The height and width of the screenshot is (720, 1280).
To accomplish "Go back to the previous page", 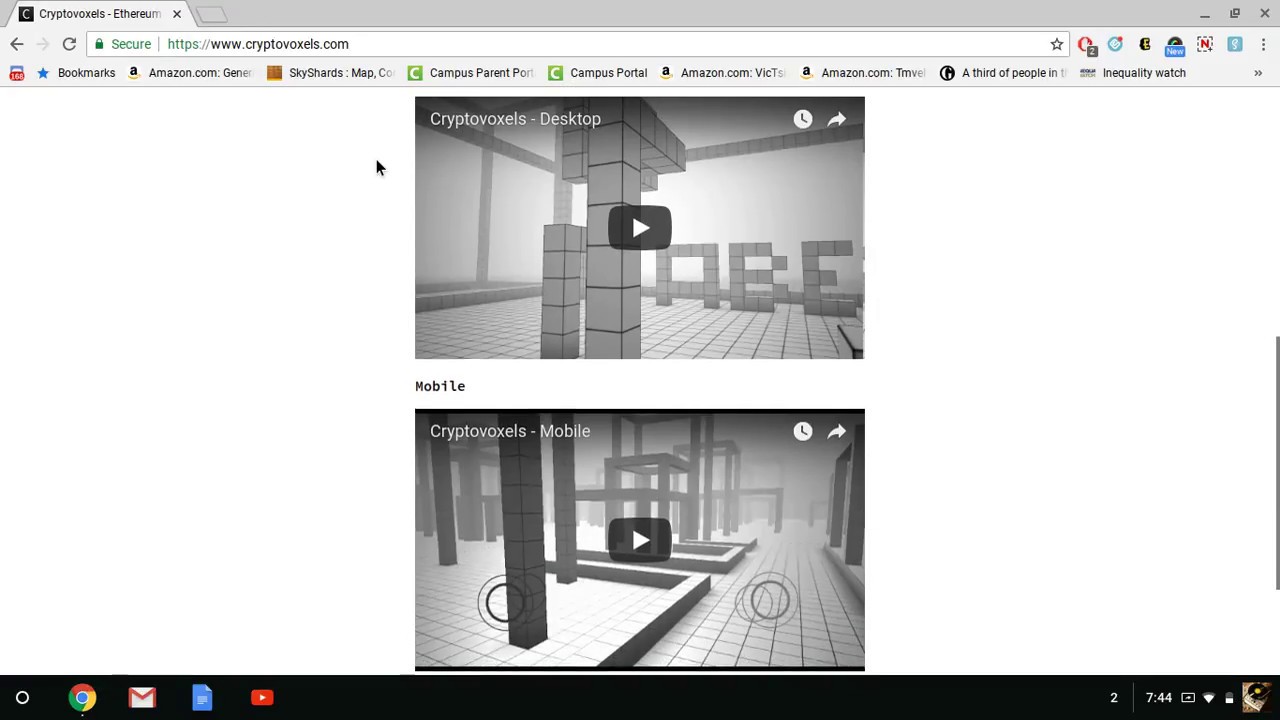I will click(x=17, y=44).
